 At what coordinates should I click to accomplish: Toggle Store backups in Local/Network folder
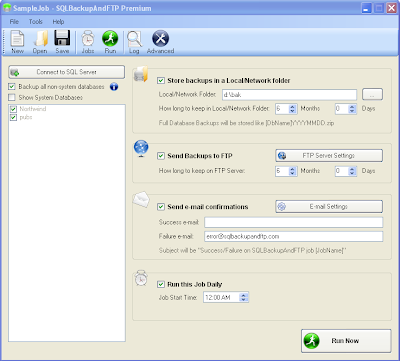[161, 81]
